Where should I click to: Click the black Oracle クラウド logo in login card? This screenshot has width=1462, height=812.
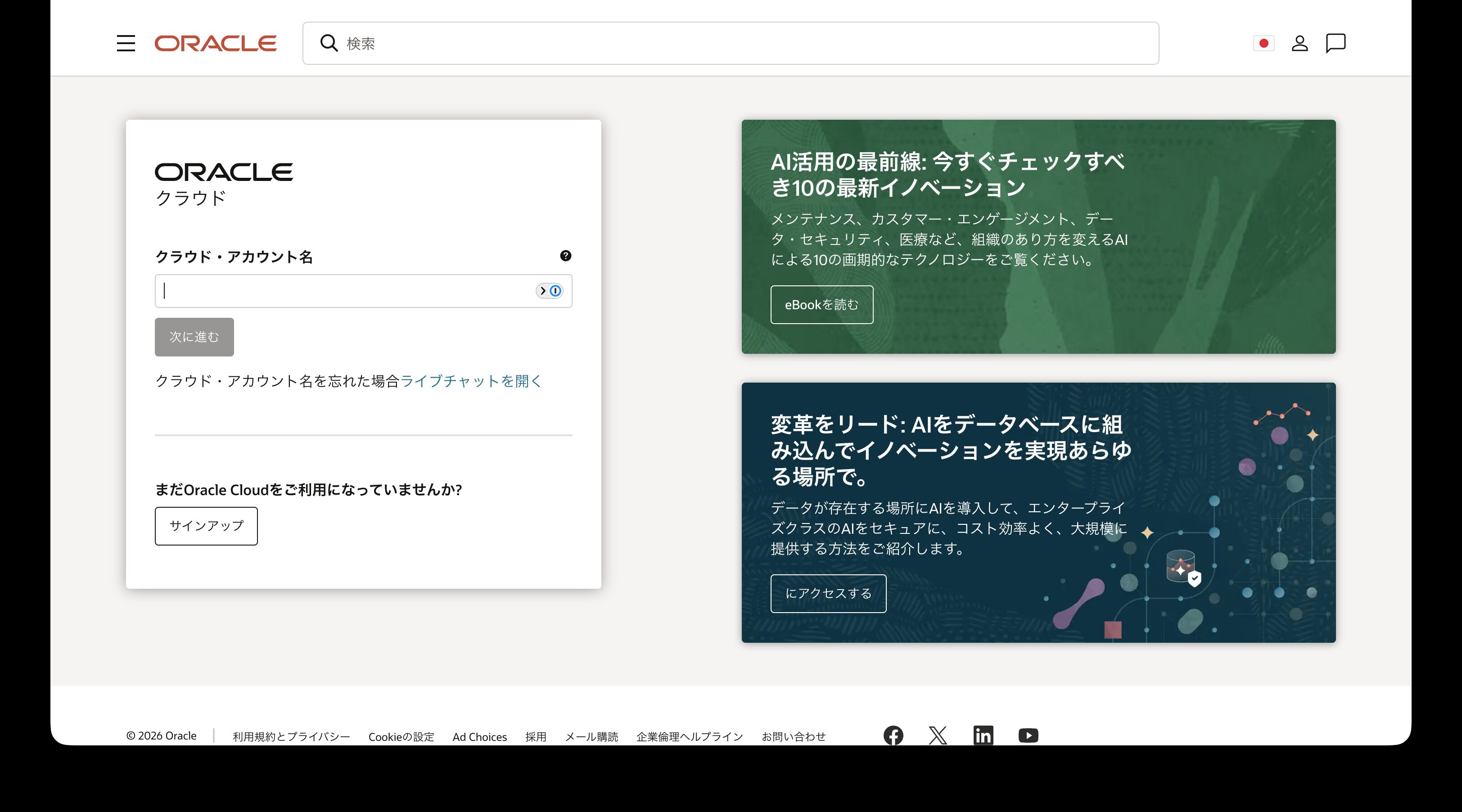(224, 185)
